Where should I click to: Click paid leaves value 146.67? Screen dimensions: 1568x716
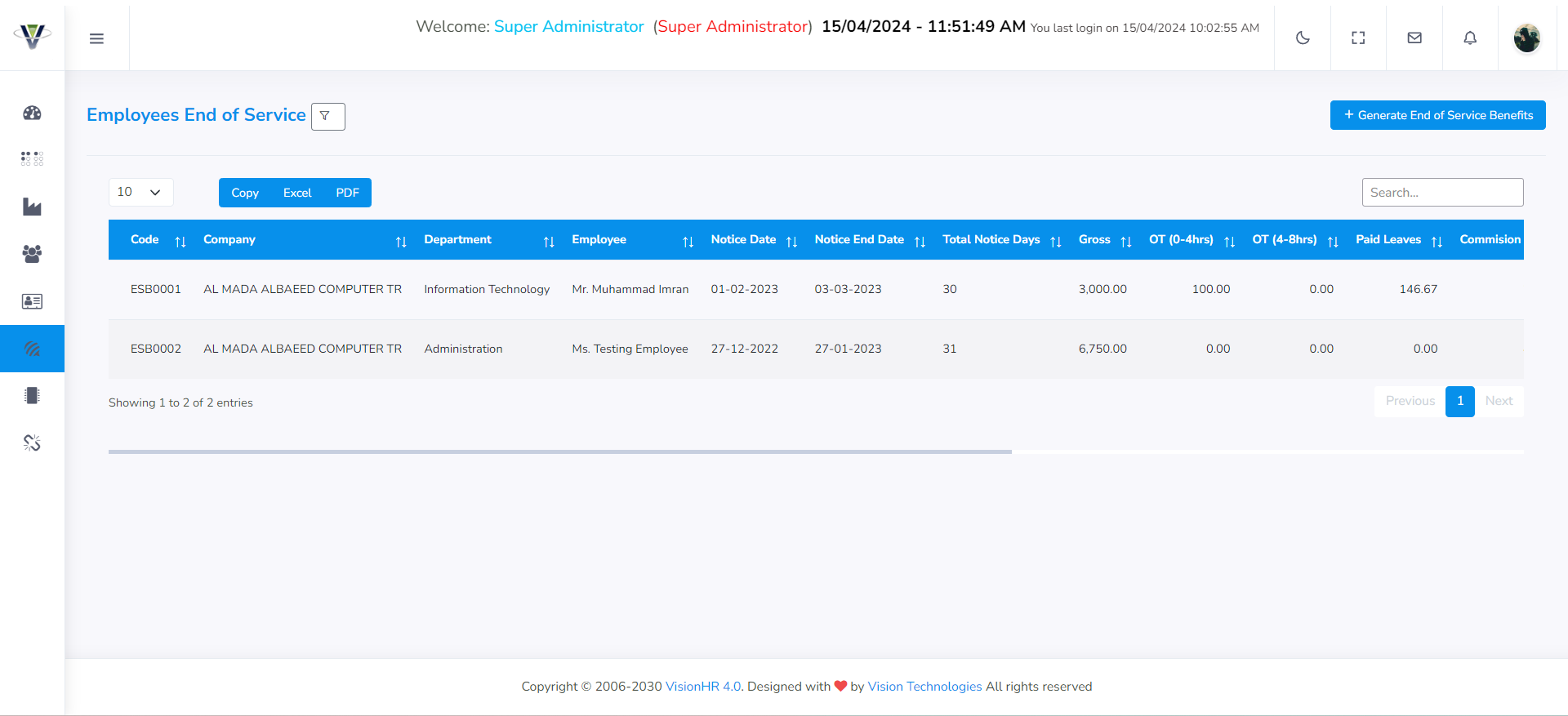(x=1419, y=289)
